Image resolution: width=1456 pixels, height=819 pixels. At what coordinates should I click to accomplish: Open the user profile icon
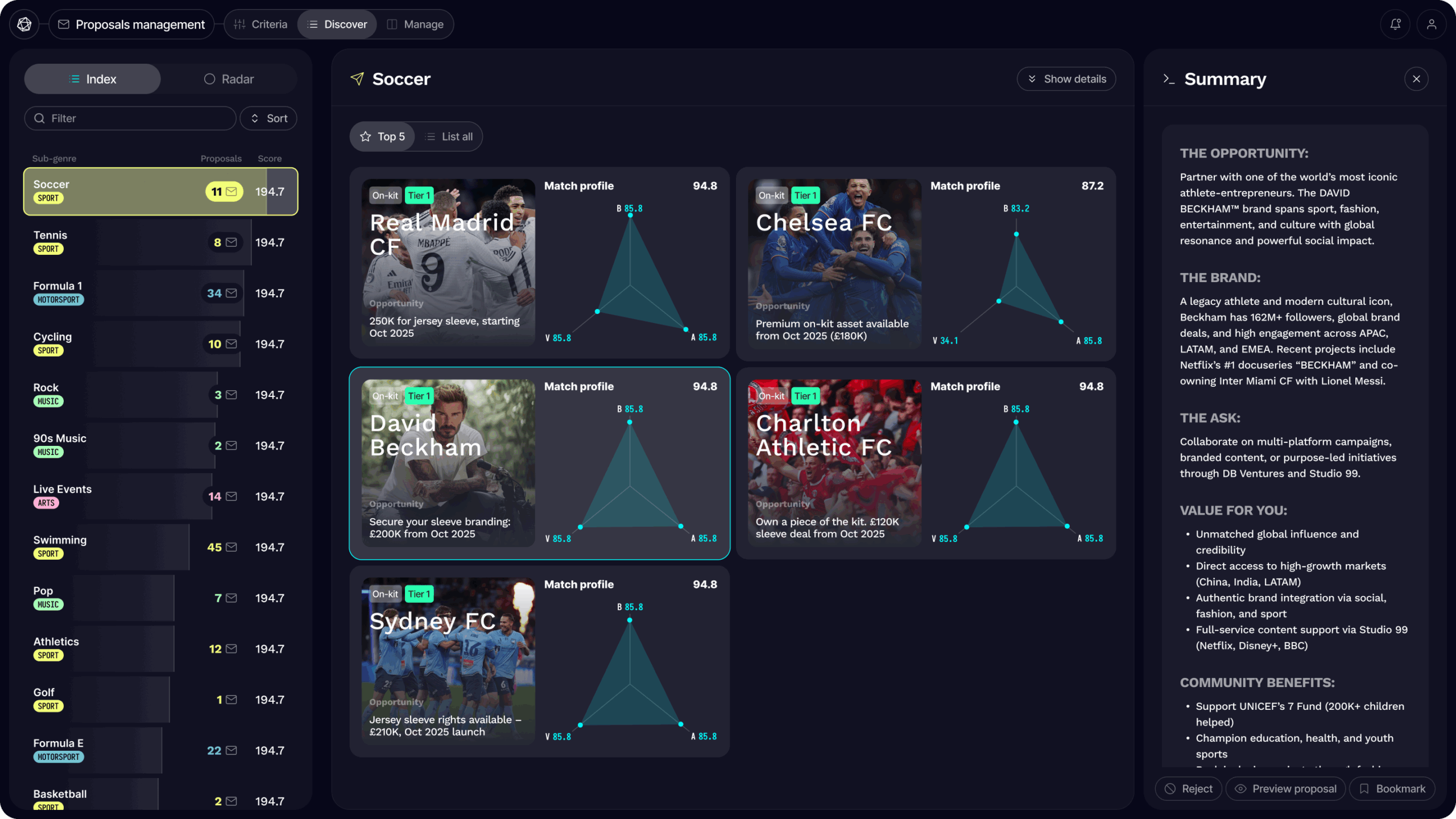tap(1432, 24)
